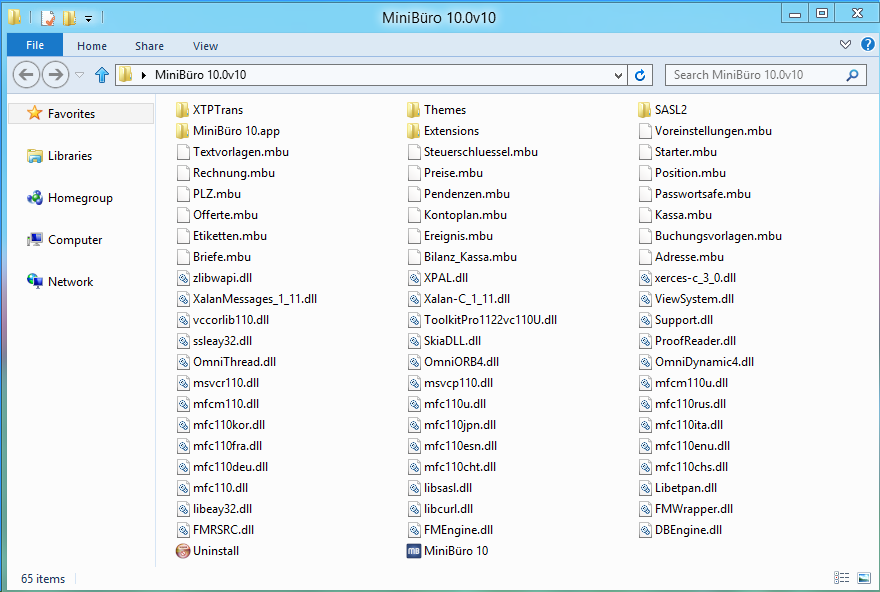880x592 pixels.
Task: Select the file name PLZ.mbu
Action: 217,194
